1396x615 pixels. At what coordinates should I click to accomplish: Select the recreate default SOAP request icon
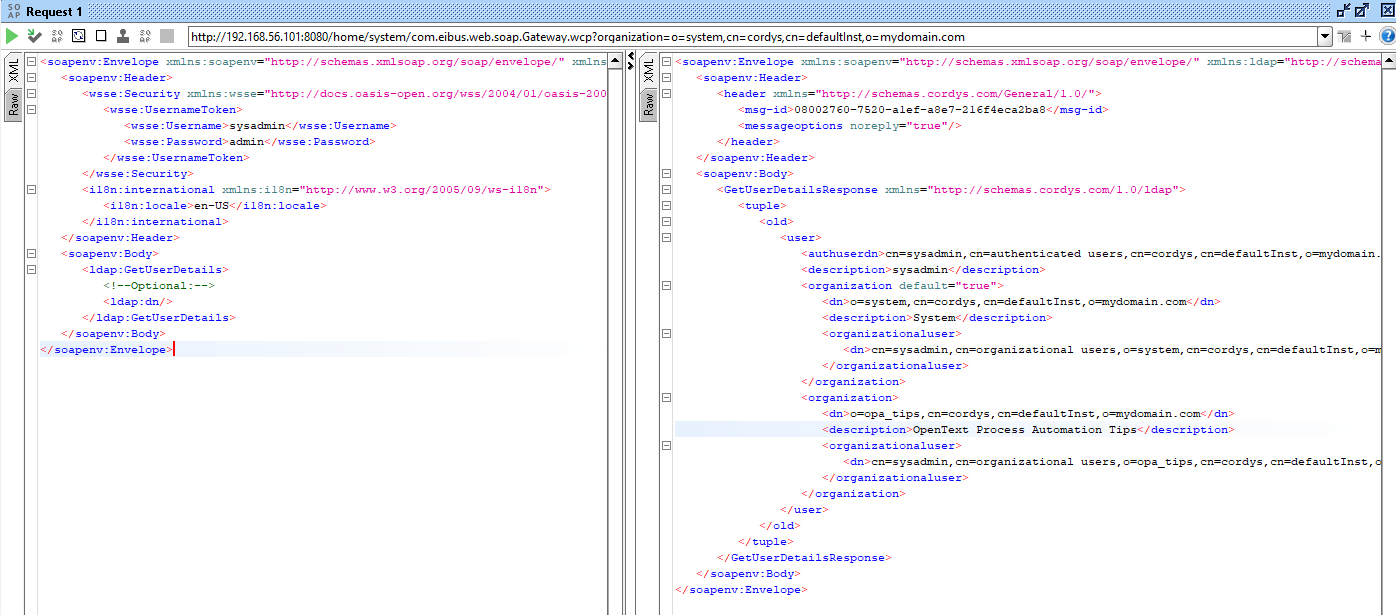80,35
